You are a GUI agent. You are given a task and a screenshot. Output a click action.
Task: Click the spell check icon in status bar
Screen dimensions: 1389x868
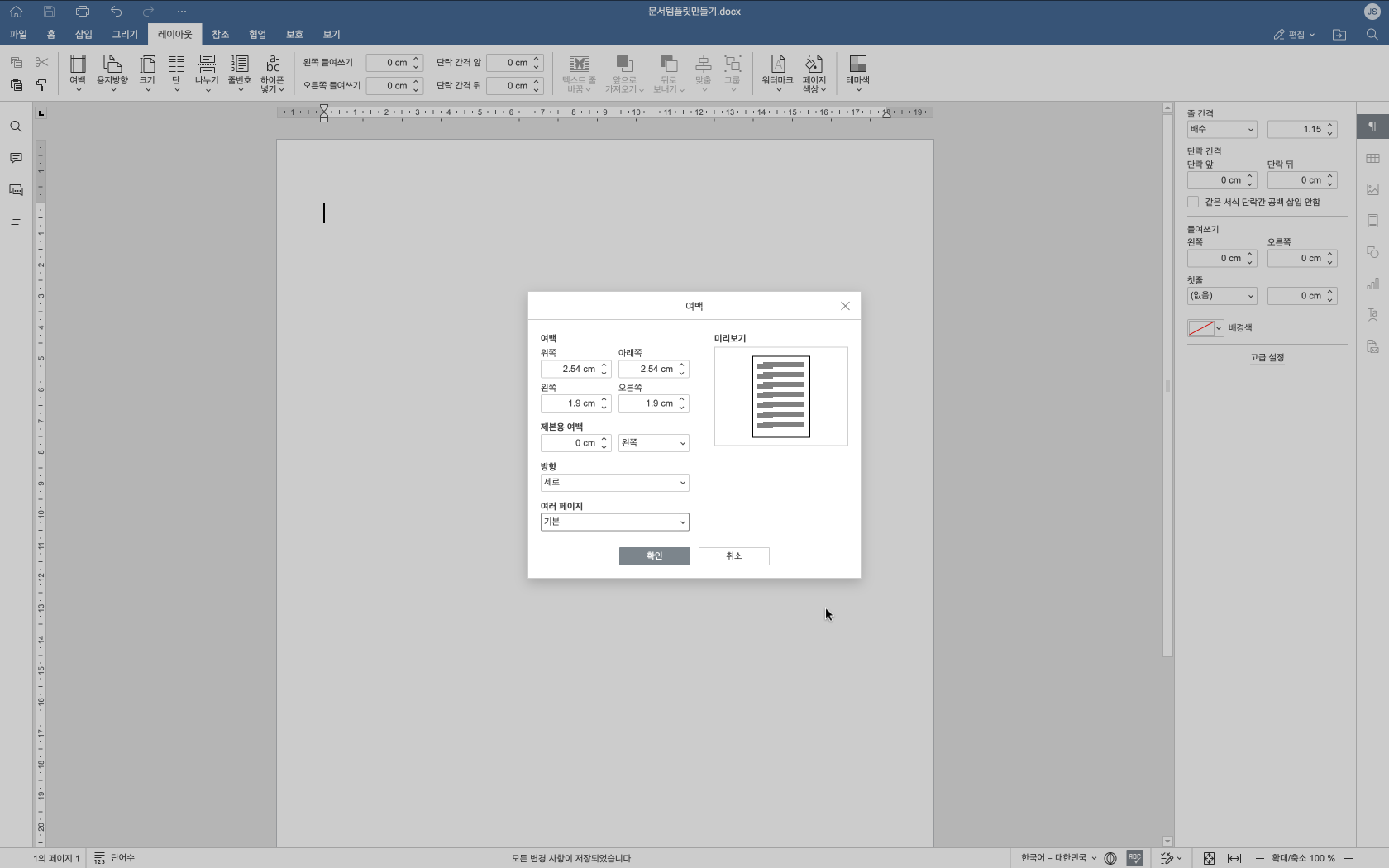(x=1134, y=858)
